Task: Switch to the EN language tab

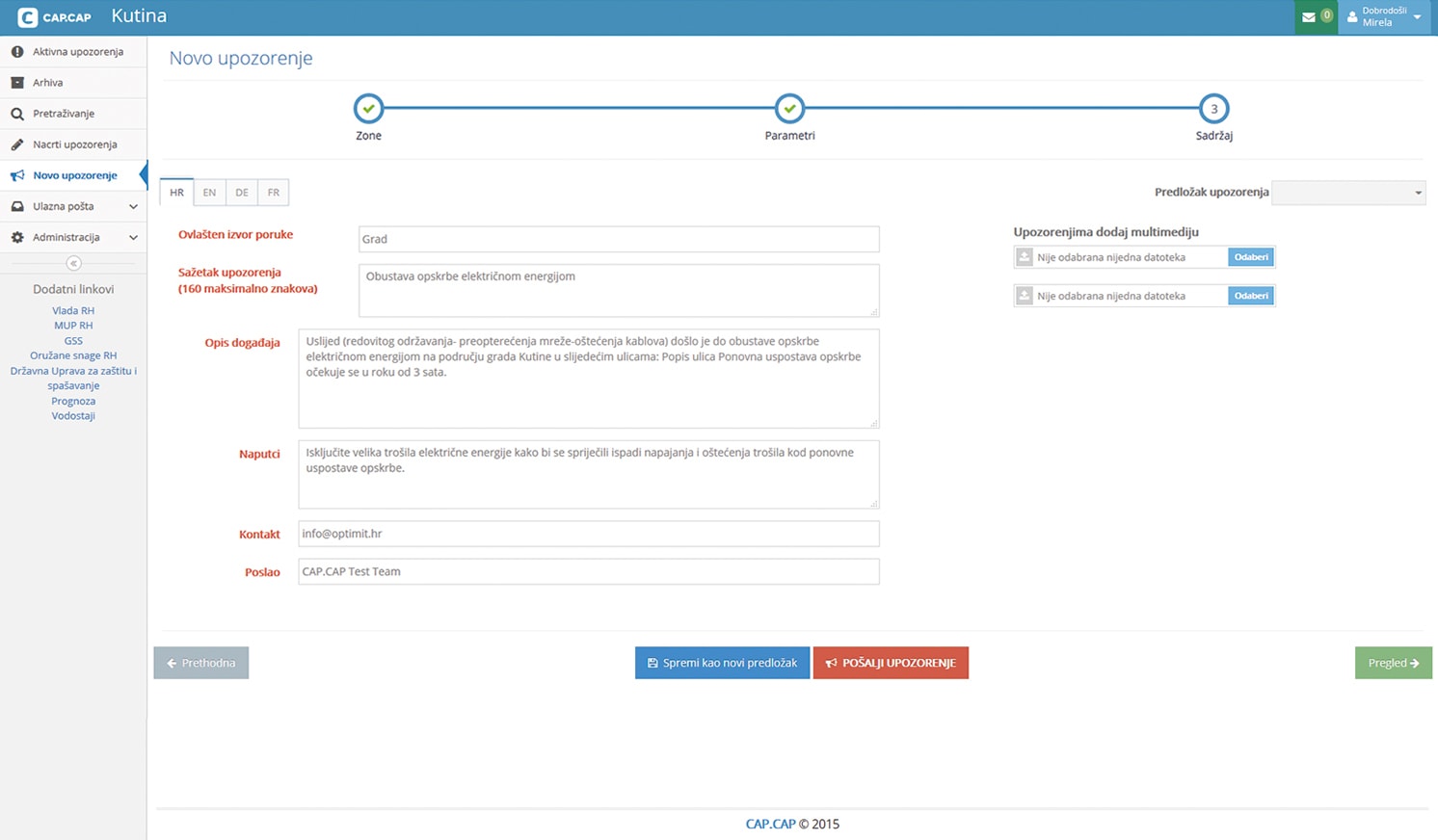Action: coord(209,193)
